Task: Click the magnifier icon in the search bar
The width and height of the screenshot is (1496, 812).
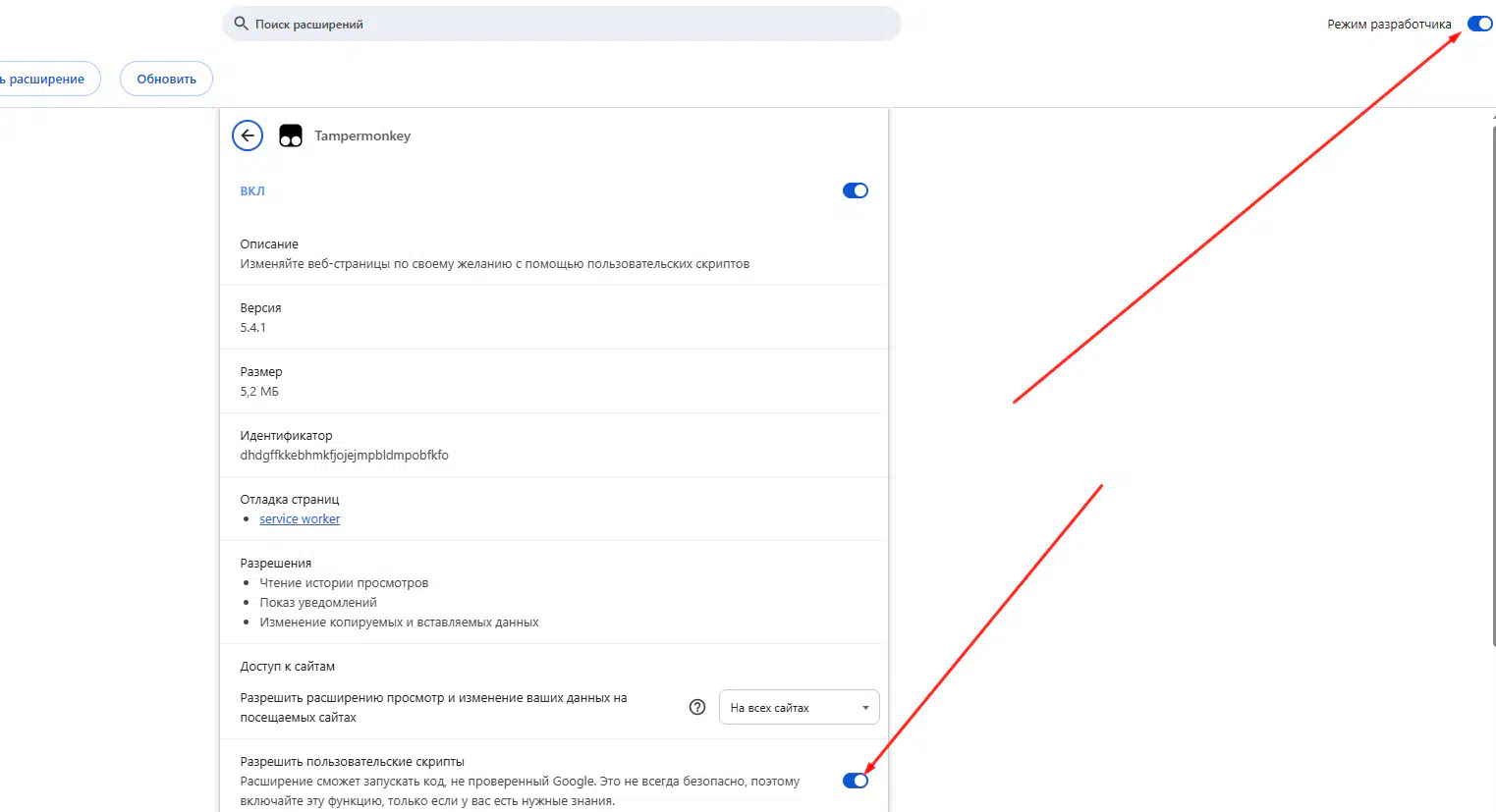Action: (x=241, y=24)
